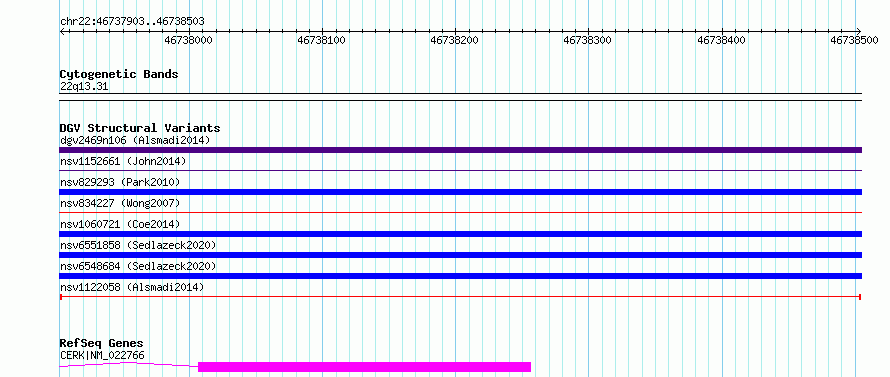Click the chr22:46737903..46738503 region label
This screenshot has width=890, height=377.
click(x=132, y=22)
